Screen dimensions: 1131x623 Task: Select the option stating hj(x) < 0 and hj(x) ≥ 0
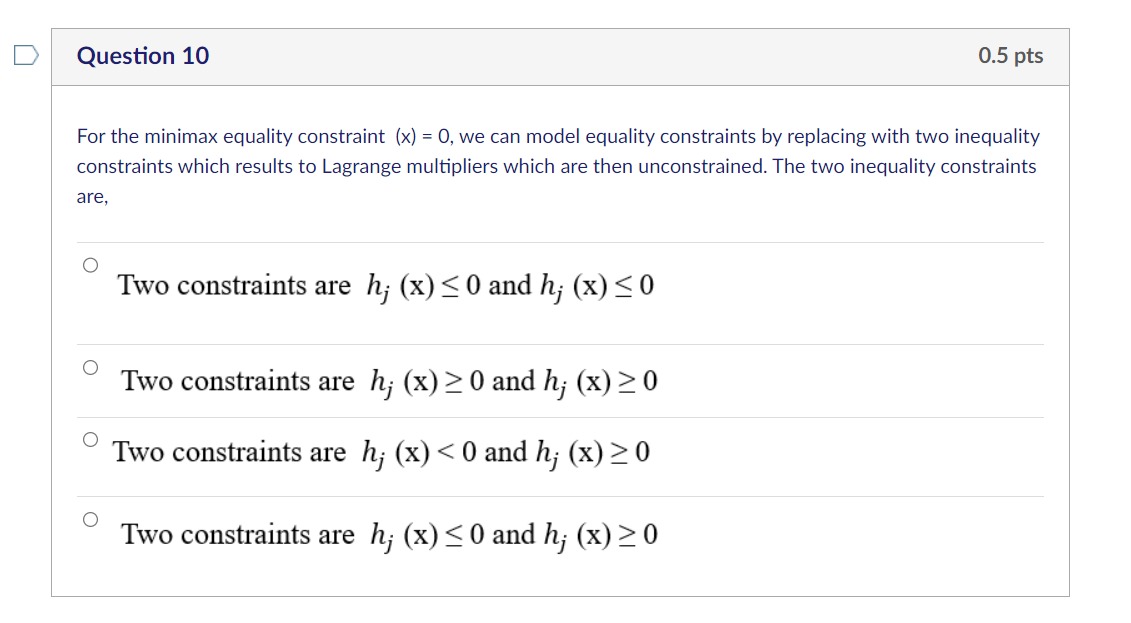(89, 438)
